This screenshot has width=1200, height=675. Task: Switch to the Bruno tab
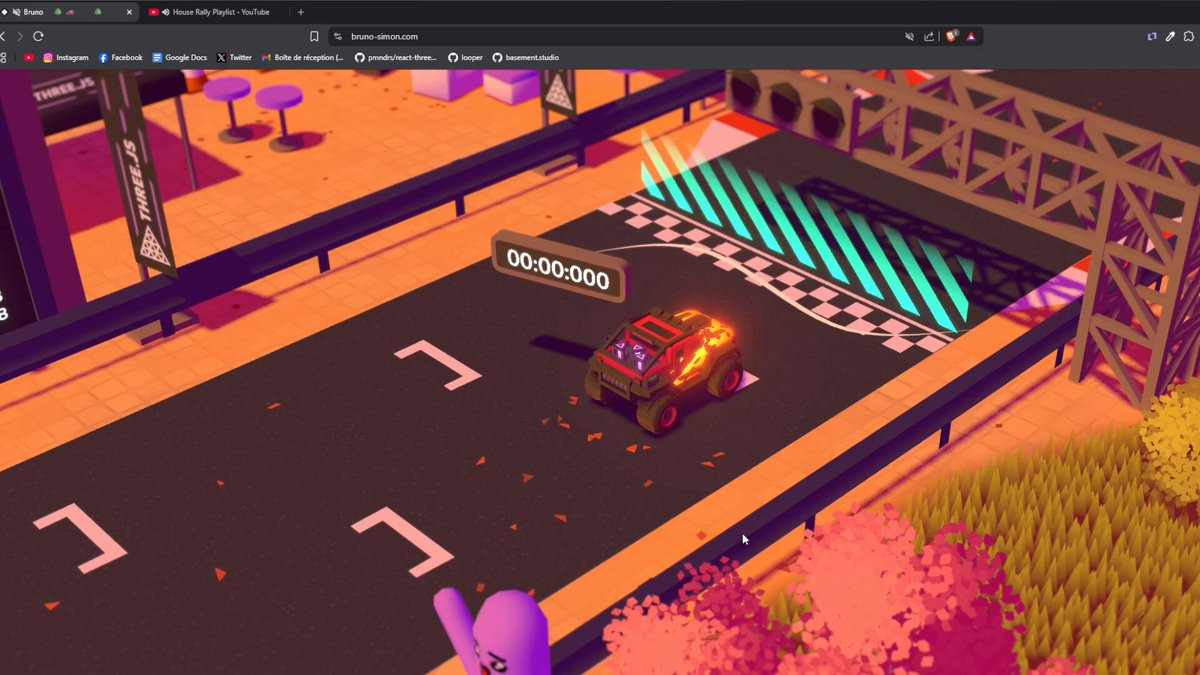pos(68,12)
